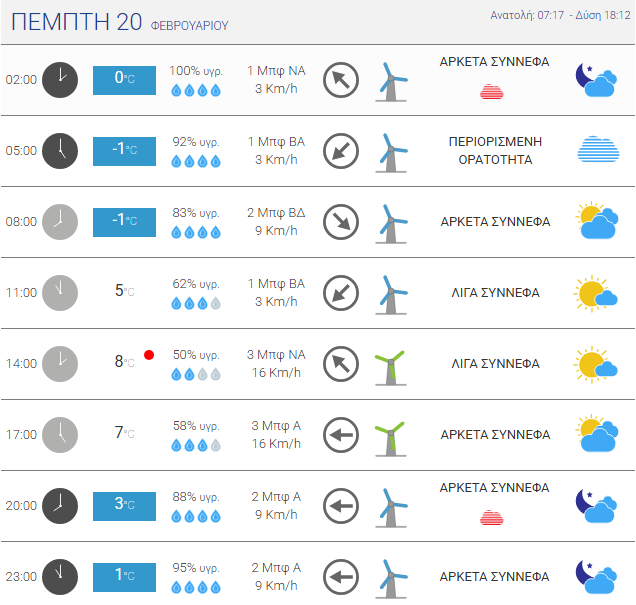Click ΠΕΡΙΟΡΙΣΜΕΝΗ ΟΡΑΤΟΤΗΤΑ description text
Image resolution: width=636 pixels, height=605 pixels.
(495, 150)
